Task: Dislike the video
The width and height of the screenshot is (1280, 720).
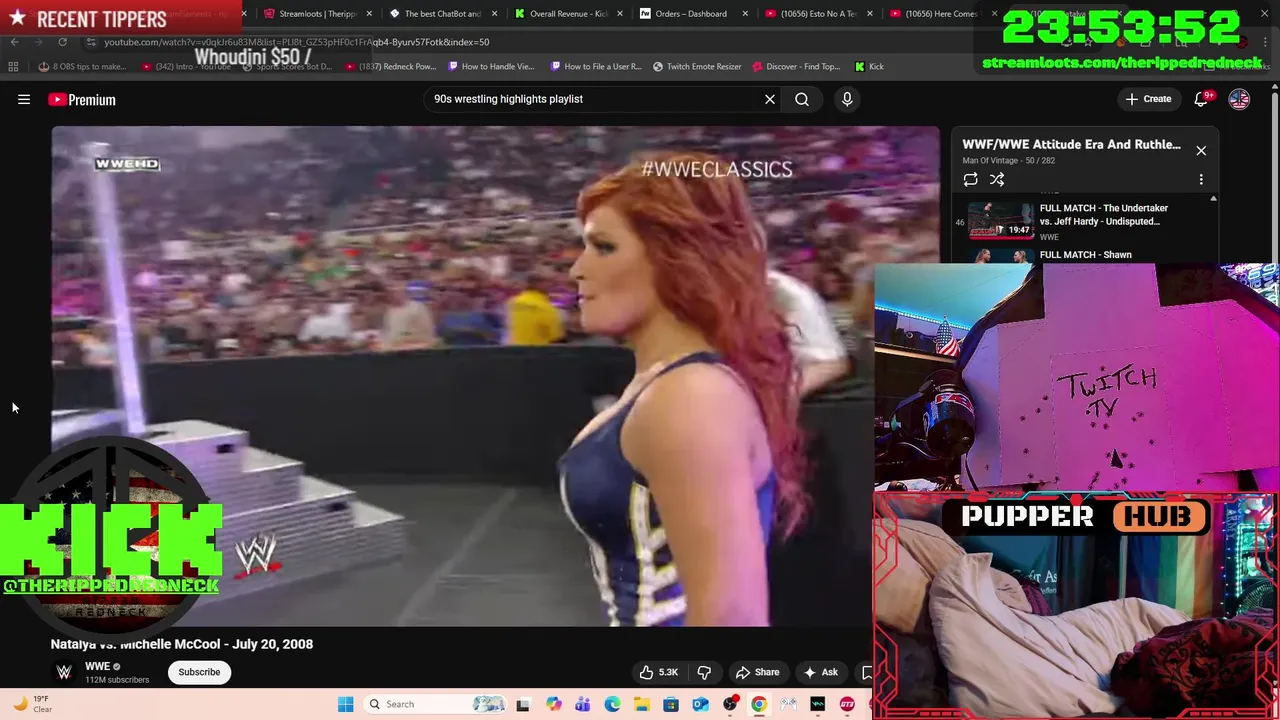Action: [704, 672]
